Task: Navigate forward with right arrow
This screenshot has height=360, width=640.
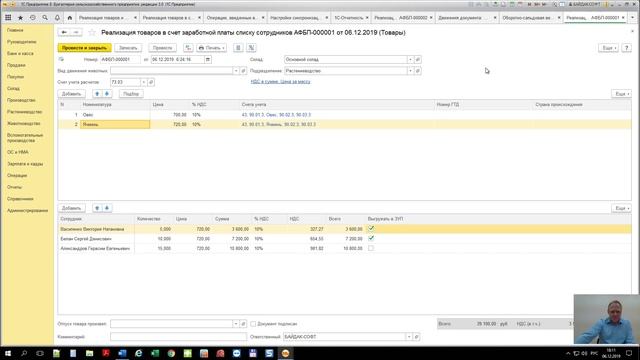Action: coord(76,32)
